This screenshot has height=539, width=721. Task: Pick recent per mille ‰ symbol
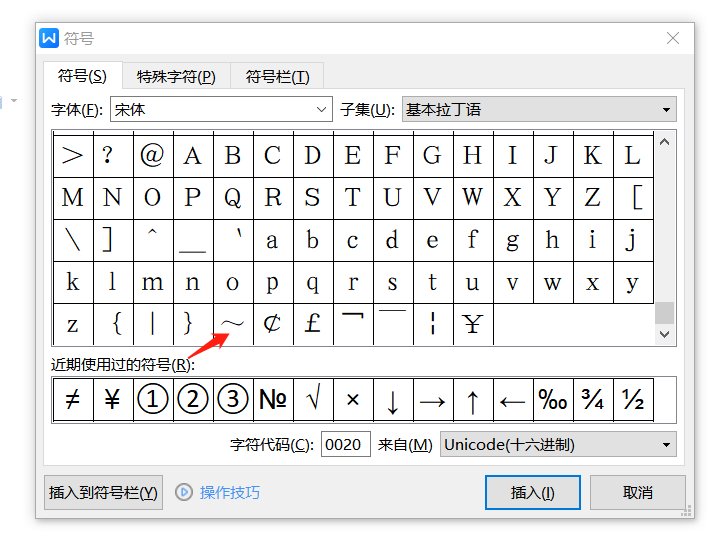tap(553, 399)
